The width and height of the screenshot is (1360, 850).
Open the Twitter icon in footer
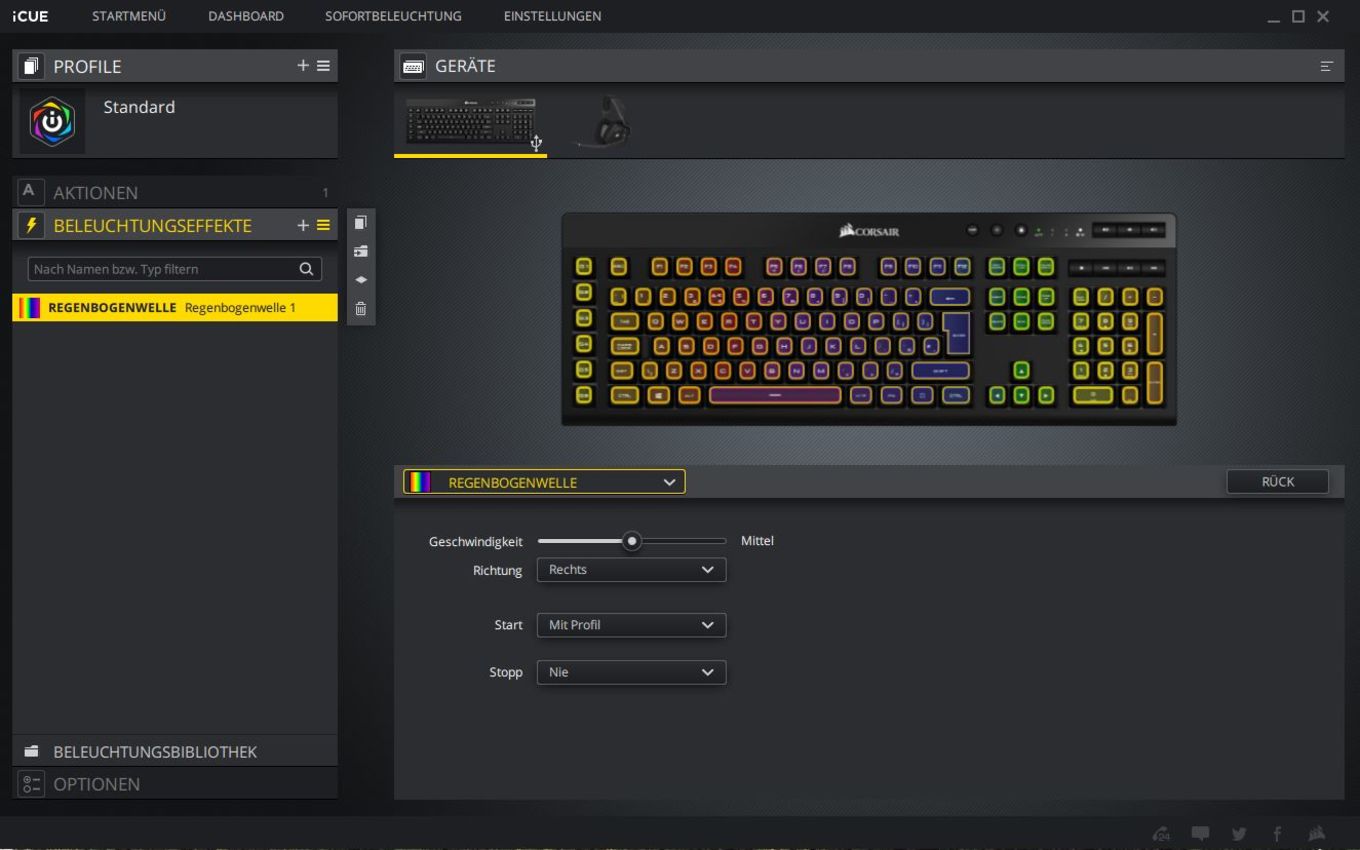[1239, 834]
